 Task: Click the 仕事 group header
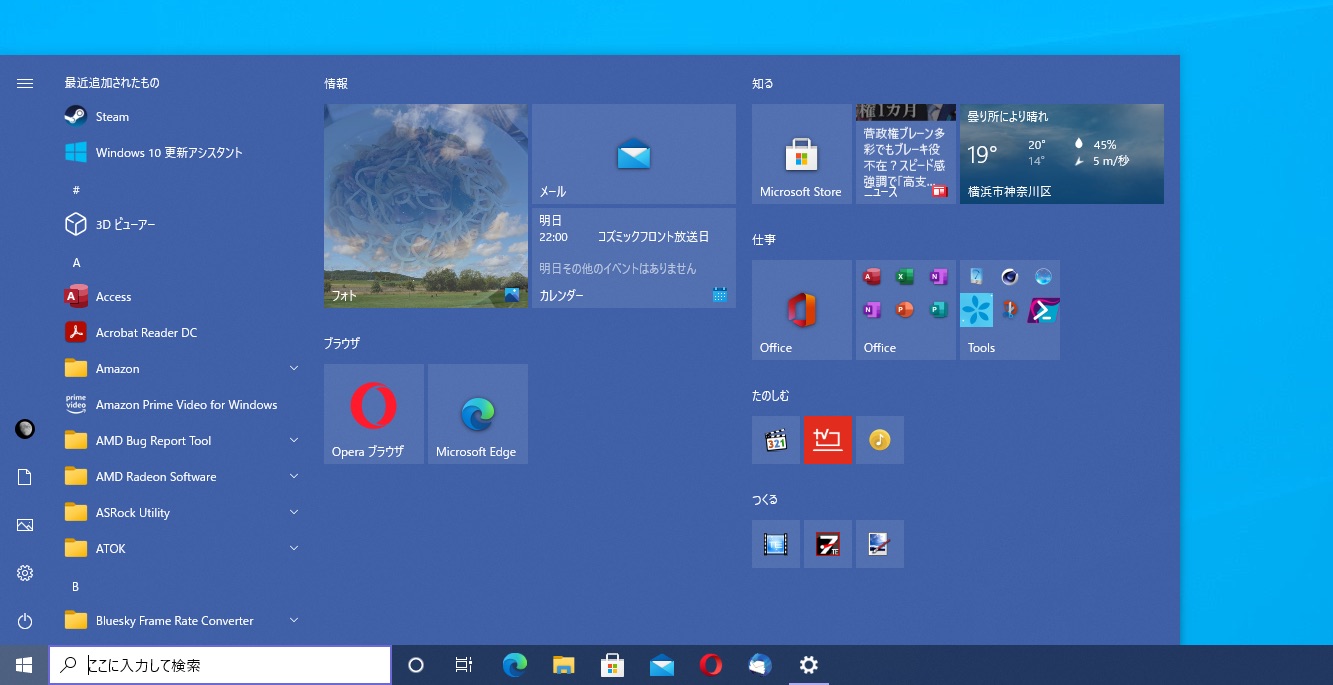tap(764, 240)
